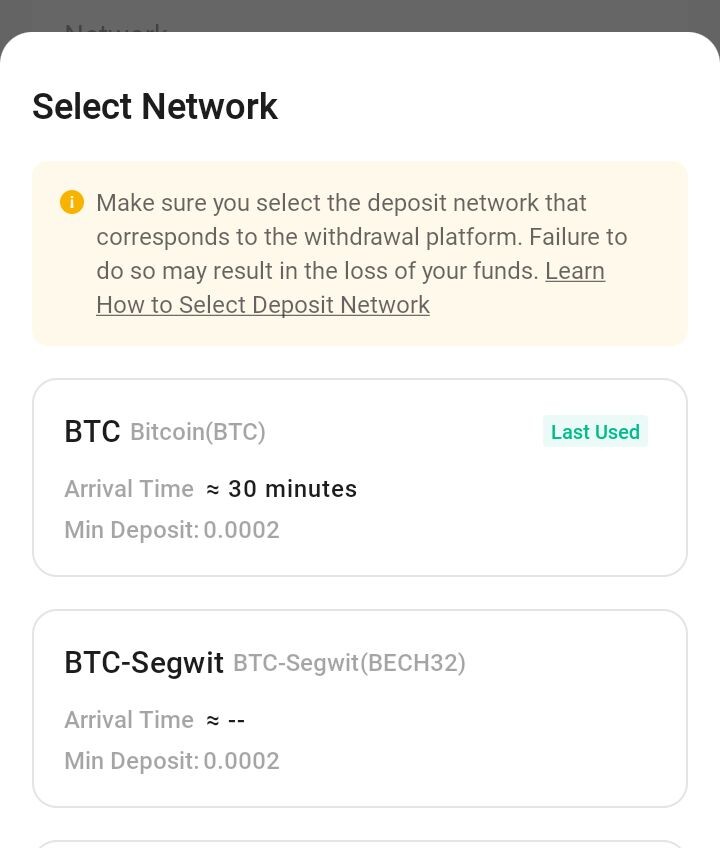Viewport: 720px width, 857px height.
Task: Tap Min Deposit 0.0002 on BTC-Segwit card
Action: tap(172, 761)
